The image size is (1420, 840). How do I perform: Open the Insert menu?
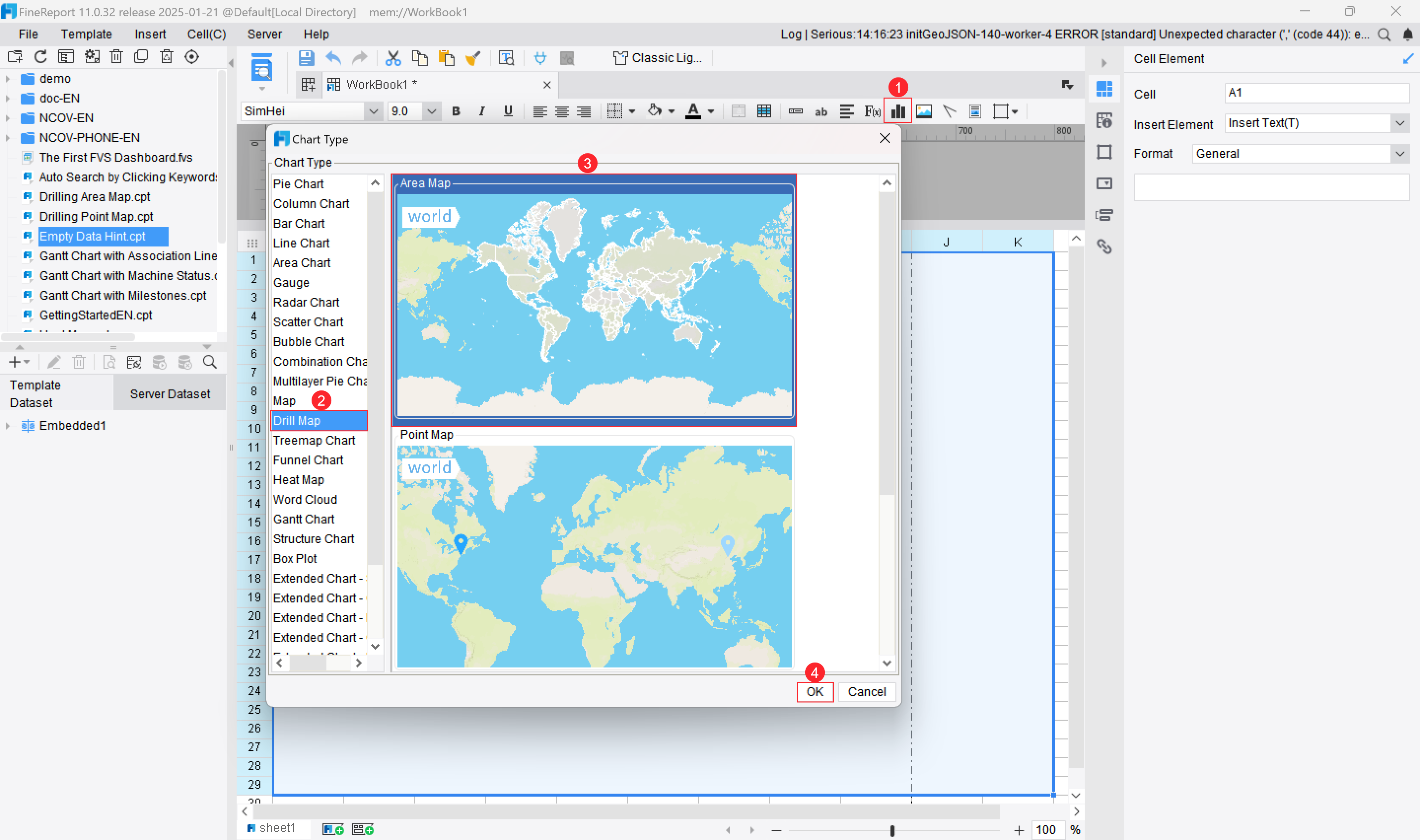150,35
